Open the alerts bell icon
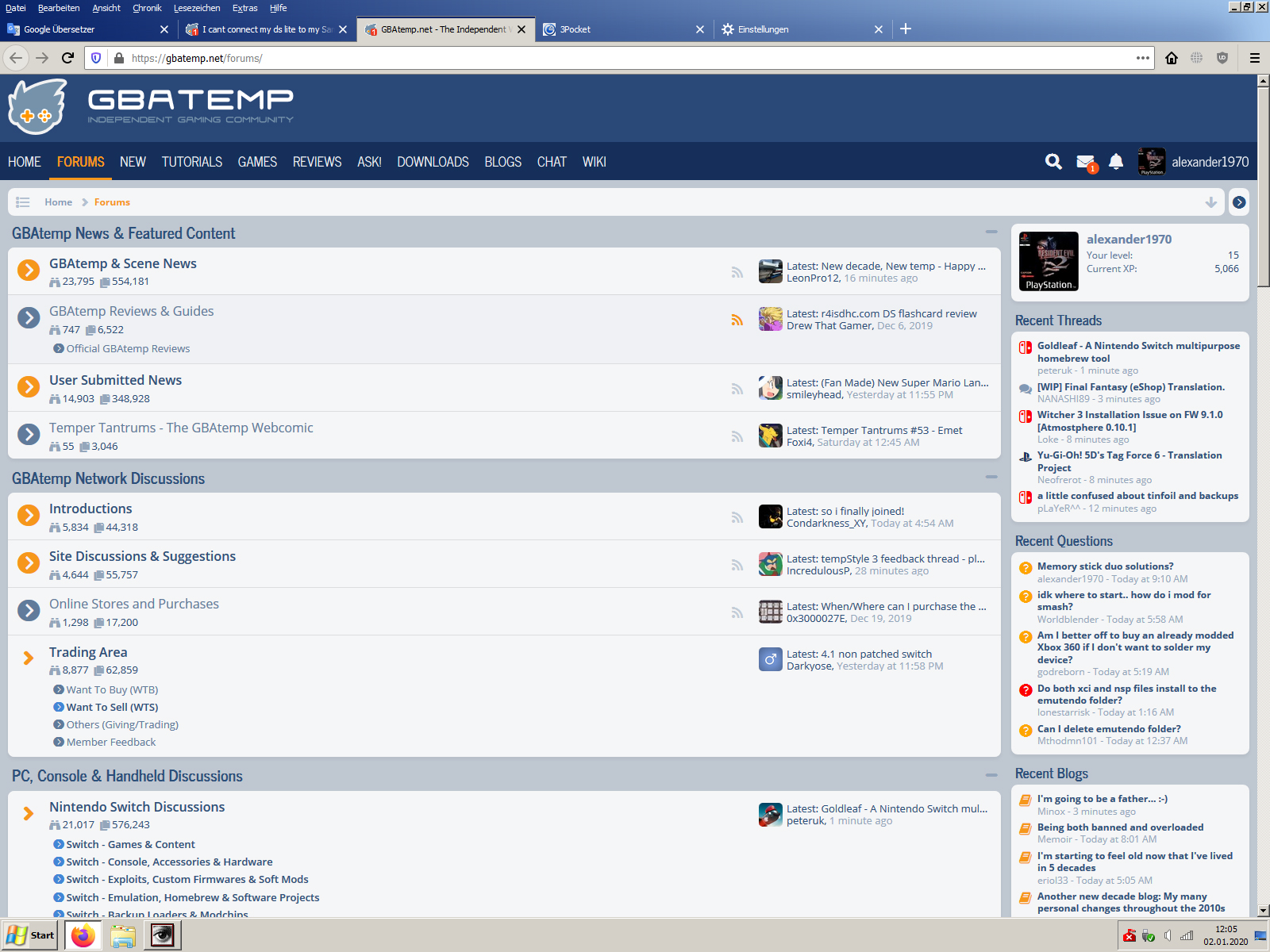 (x=1116, y=162)
